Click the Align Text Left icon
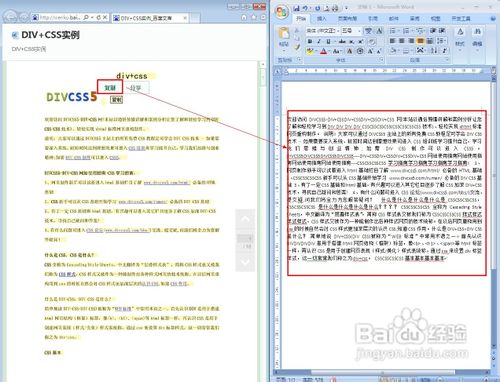This screenshot has width=500, height=382. [392, 41]
